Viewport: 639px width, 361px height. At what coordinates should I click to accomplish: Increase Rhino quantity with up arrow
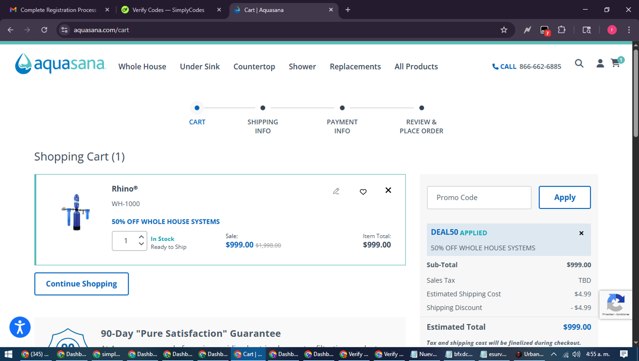(x=141, y=236)
